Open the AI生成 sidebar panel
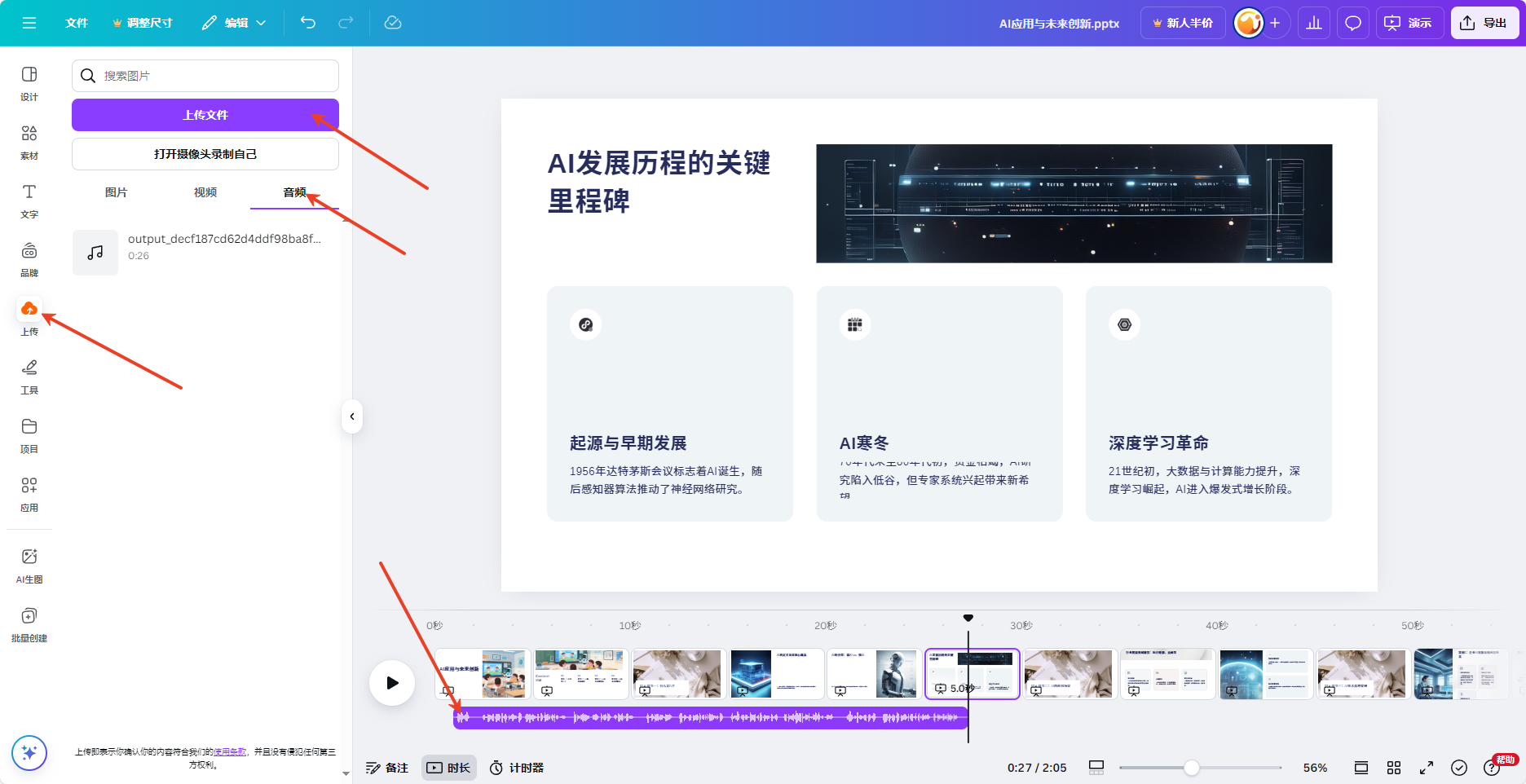Viewport: 1526px width, 784px height. tap(29, 562)
